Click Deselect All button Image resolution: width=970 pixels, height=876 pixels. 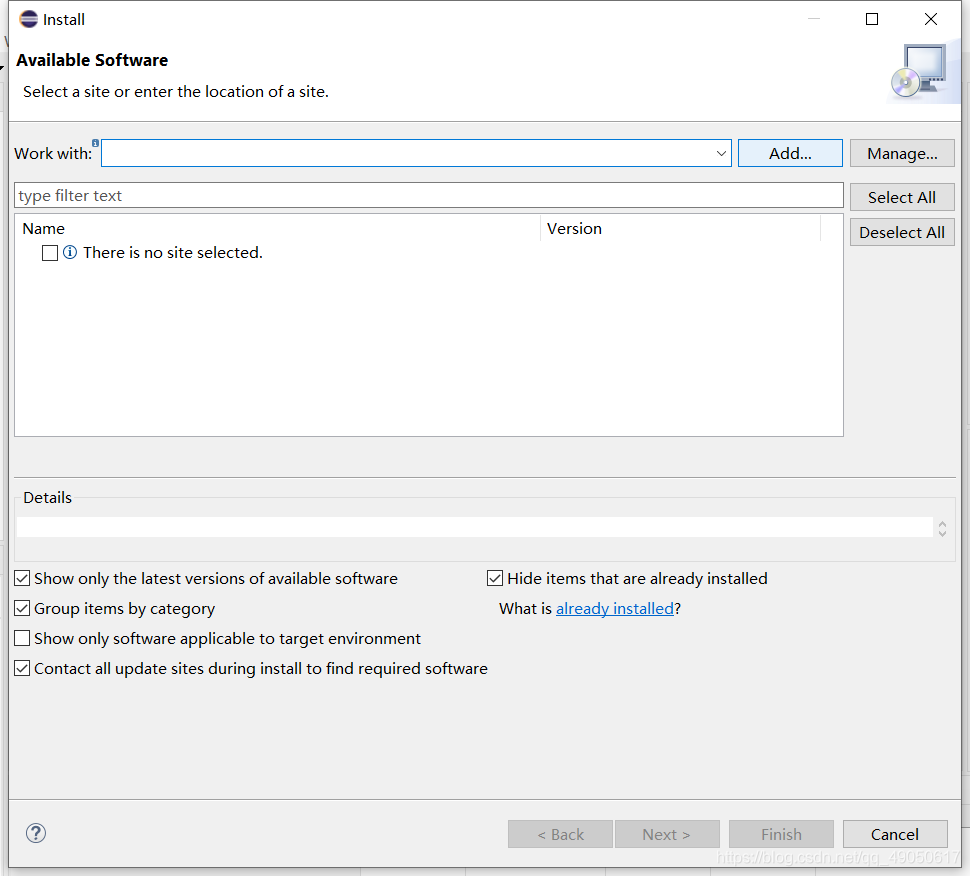pos(902,233)
